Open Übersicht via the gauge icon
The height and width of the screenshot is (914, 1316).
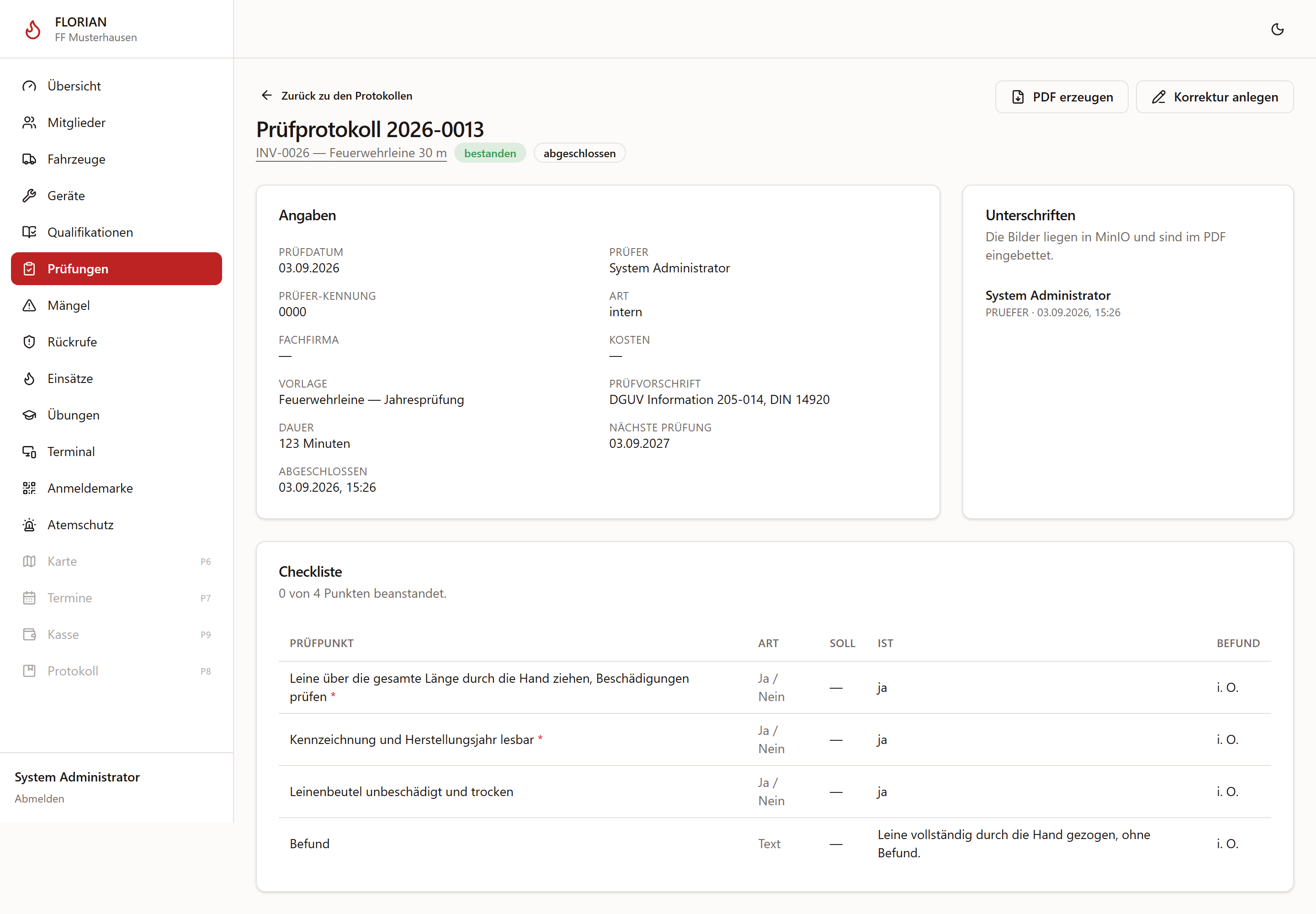pos(29,86)
